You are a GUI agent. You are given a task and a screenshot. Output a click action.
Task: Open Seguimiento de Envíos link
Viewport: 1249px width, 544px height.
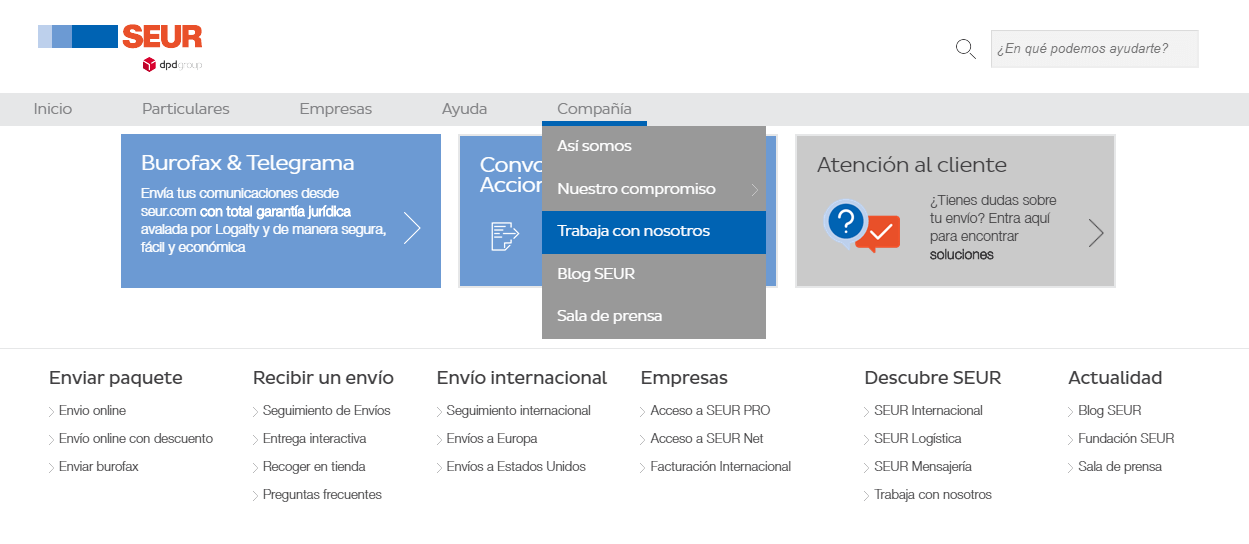coord(326,411)
